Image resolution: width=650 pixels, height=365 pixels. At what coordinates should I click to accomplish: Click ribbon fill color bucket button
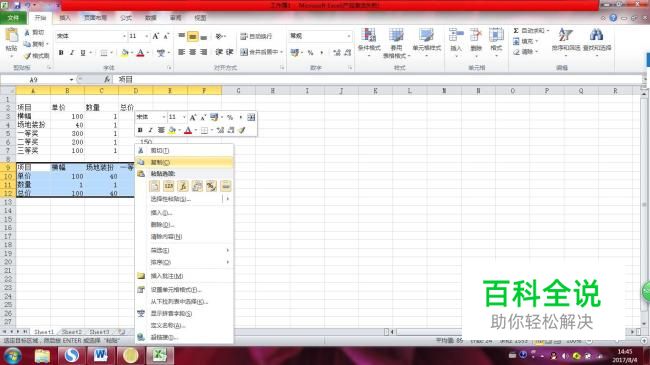[124, 53]
